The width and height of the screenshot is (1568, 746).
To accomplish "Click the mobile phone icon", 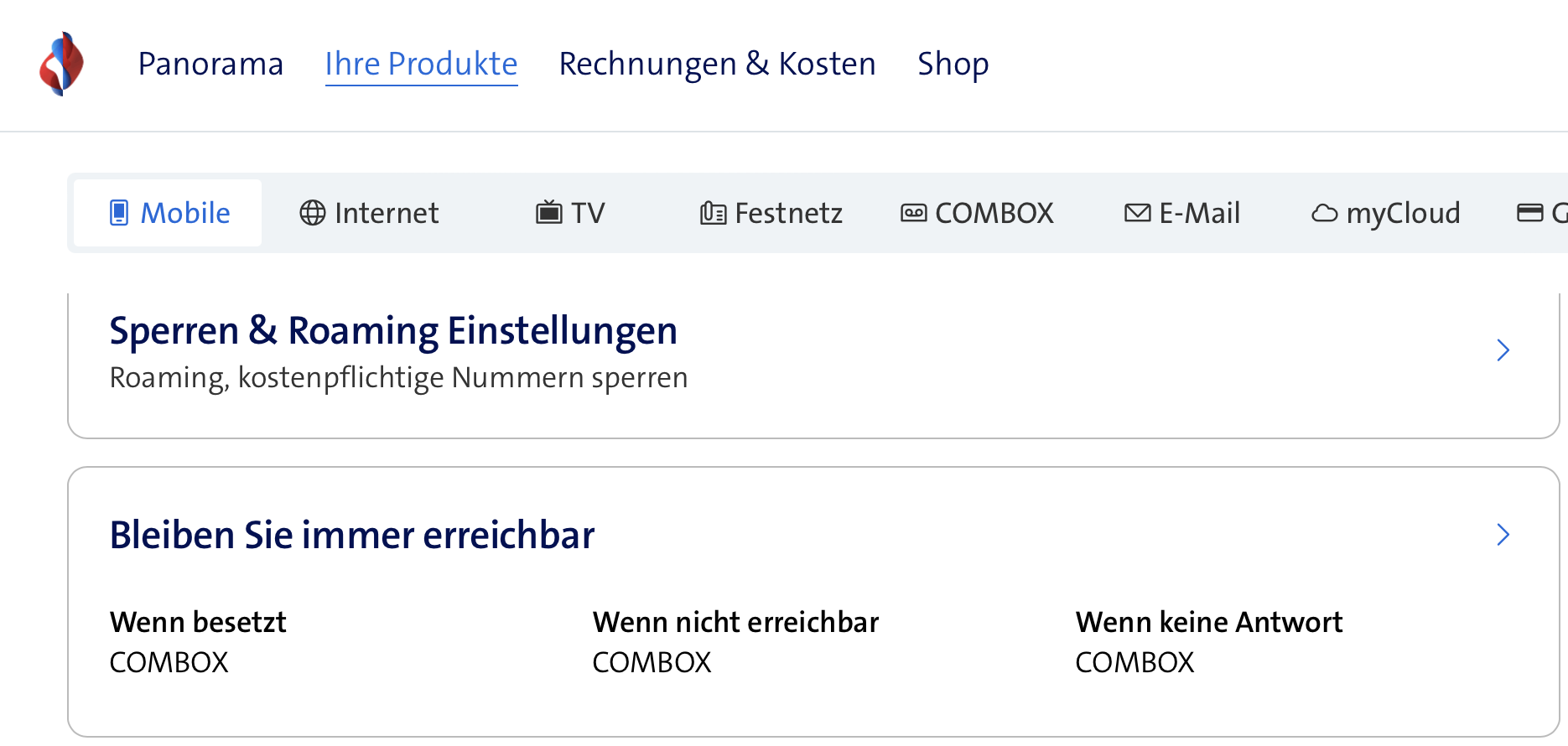I will coord(119,213).
